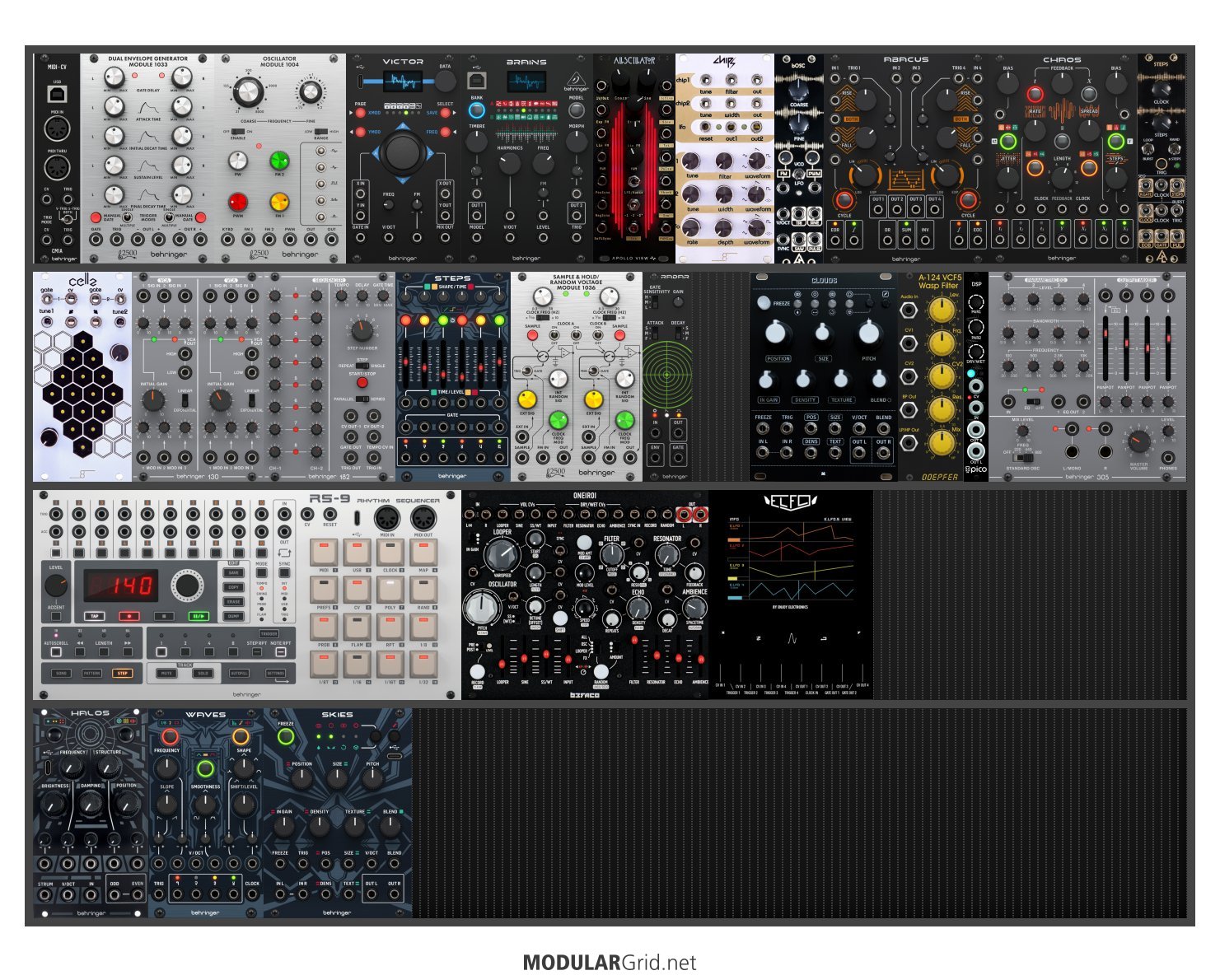
Task: Stop the RS-9 sequencer with the stop button
Action: [164, 615]
